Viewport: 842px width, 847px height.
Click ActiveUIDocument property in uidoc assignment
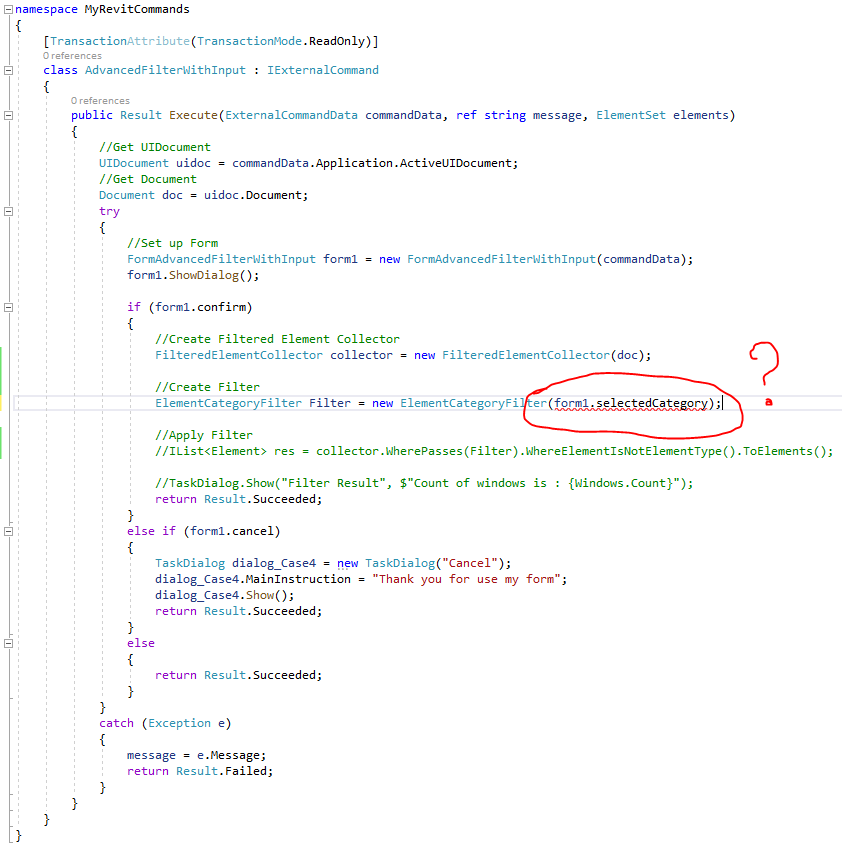pyautogui.click(x=458, y=163)
